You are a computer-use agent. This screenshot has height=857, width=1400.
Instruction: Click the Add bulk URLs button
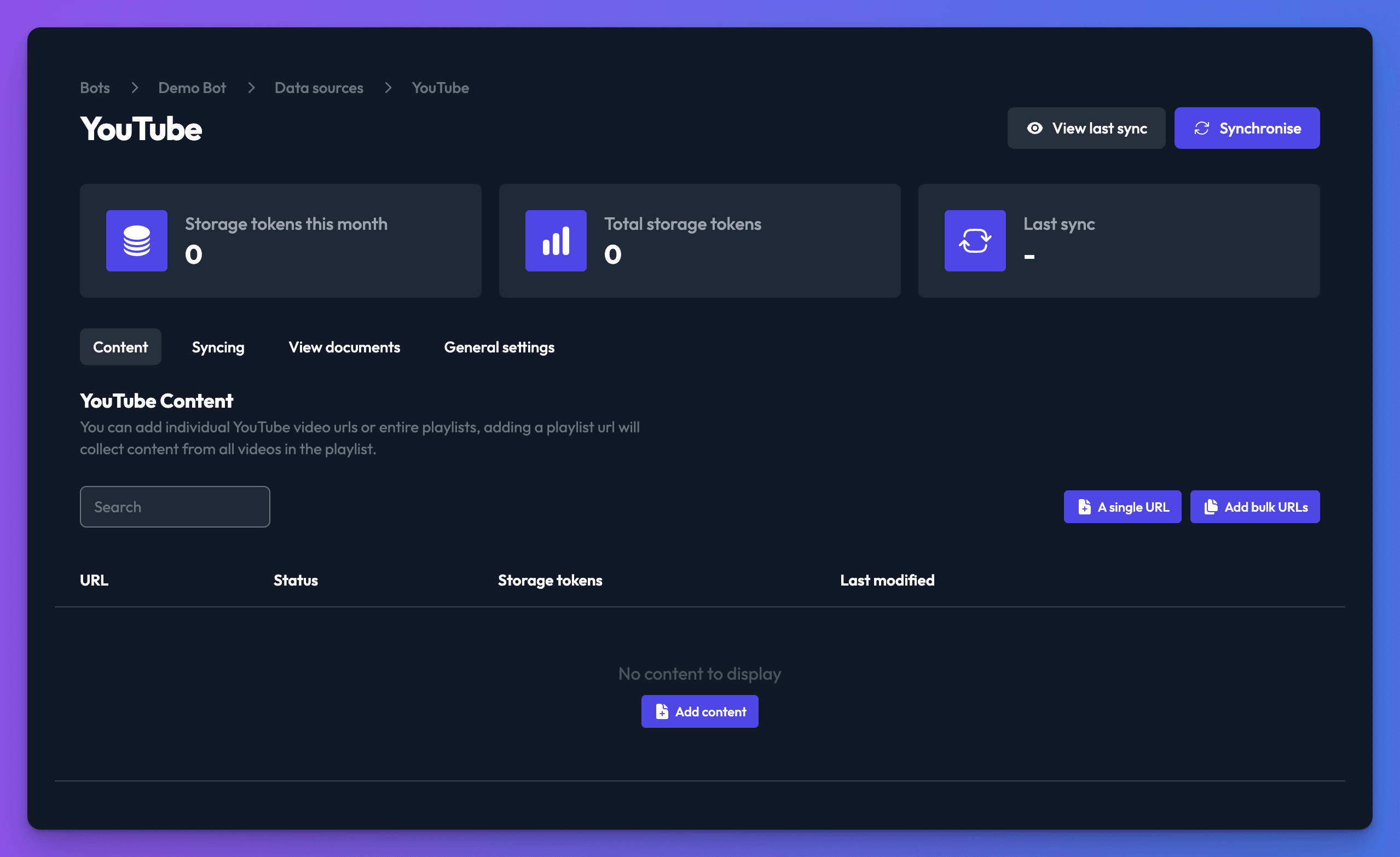(1254, 506)
